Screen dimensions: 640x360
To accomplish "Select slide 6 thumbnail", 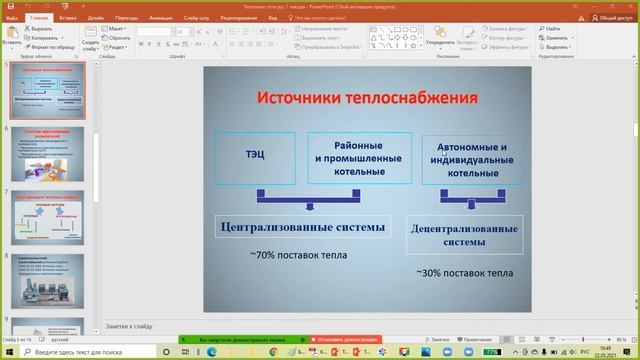I will point(48,154).
